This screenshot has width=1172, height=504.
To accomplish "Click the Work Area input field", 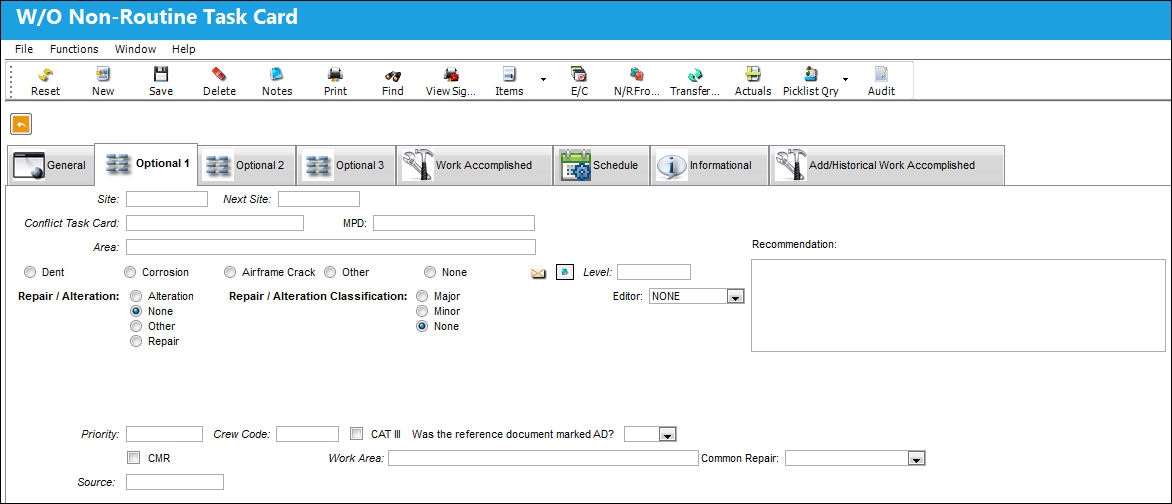I will (543, 458).
